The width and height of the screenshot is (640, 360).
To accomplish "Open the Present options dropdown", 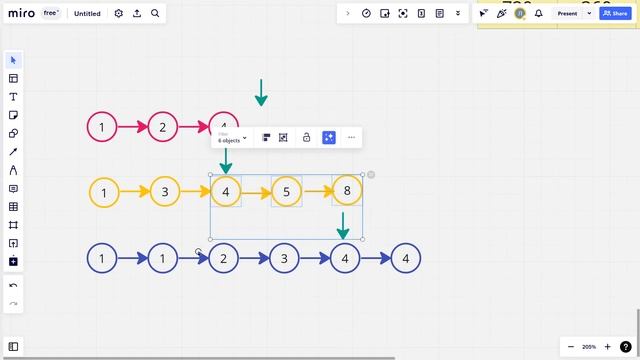I will (x=589, y=13).
